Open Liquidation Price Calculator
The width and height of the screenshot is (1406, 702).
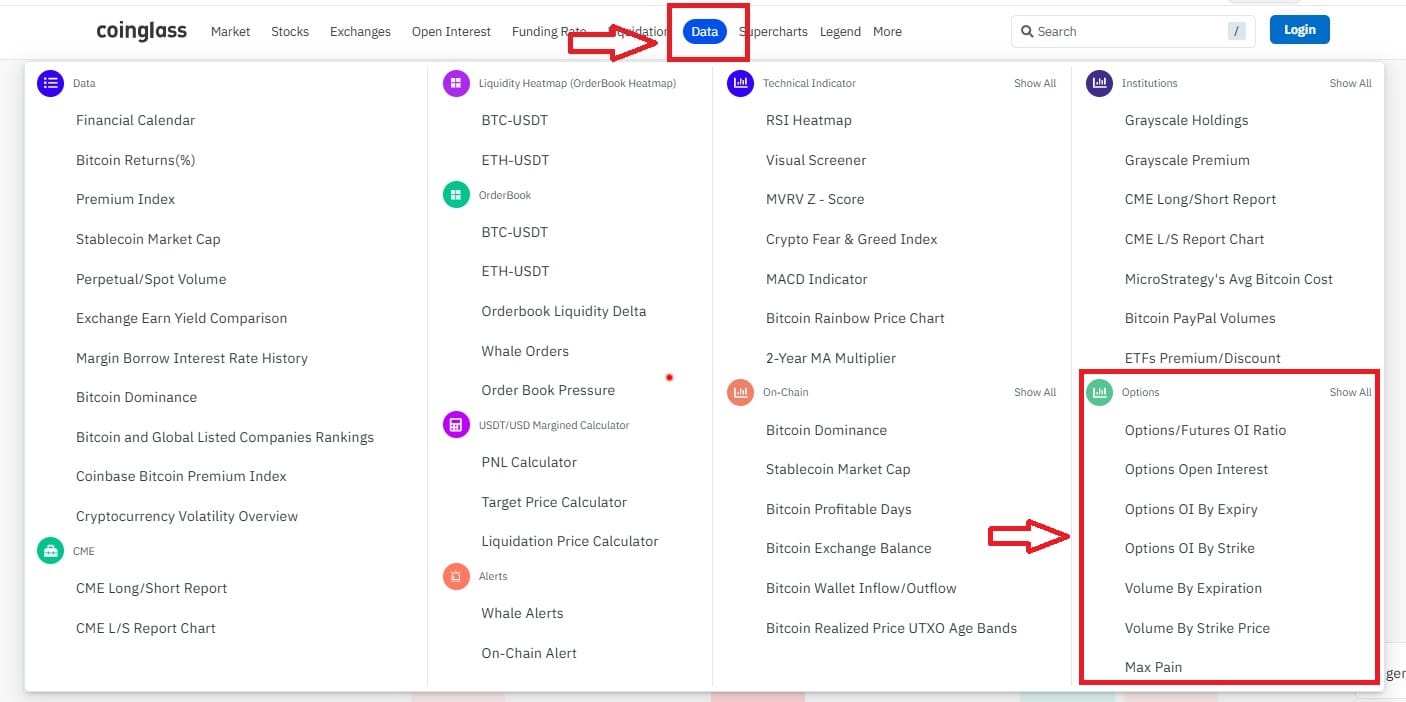[570, 541]
